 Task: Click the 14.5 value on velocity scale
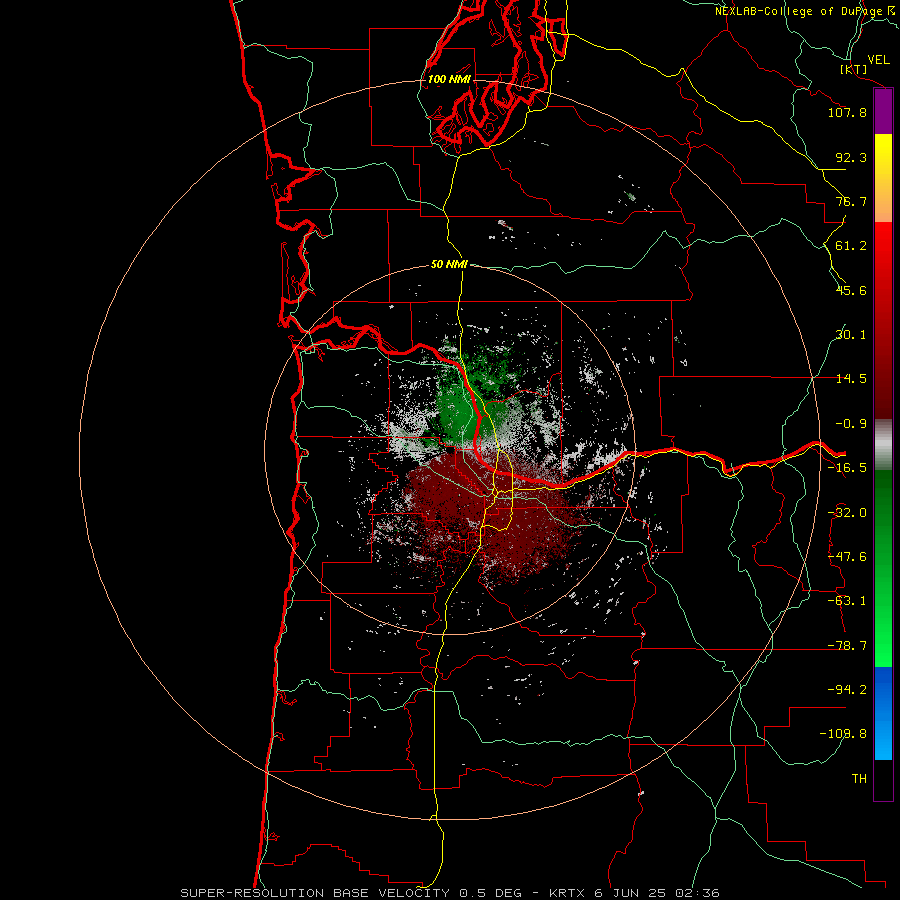[851, 379]
